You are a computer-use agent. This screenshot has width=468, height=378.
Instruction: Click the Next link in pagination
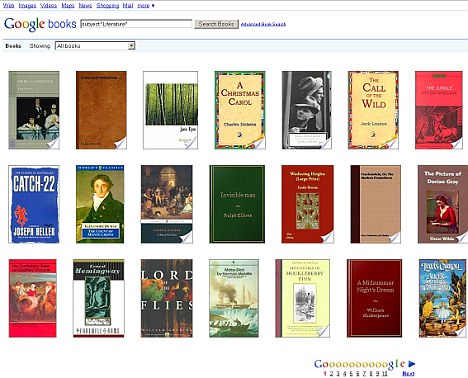408,374
